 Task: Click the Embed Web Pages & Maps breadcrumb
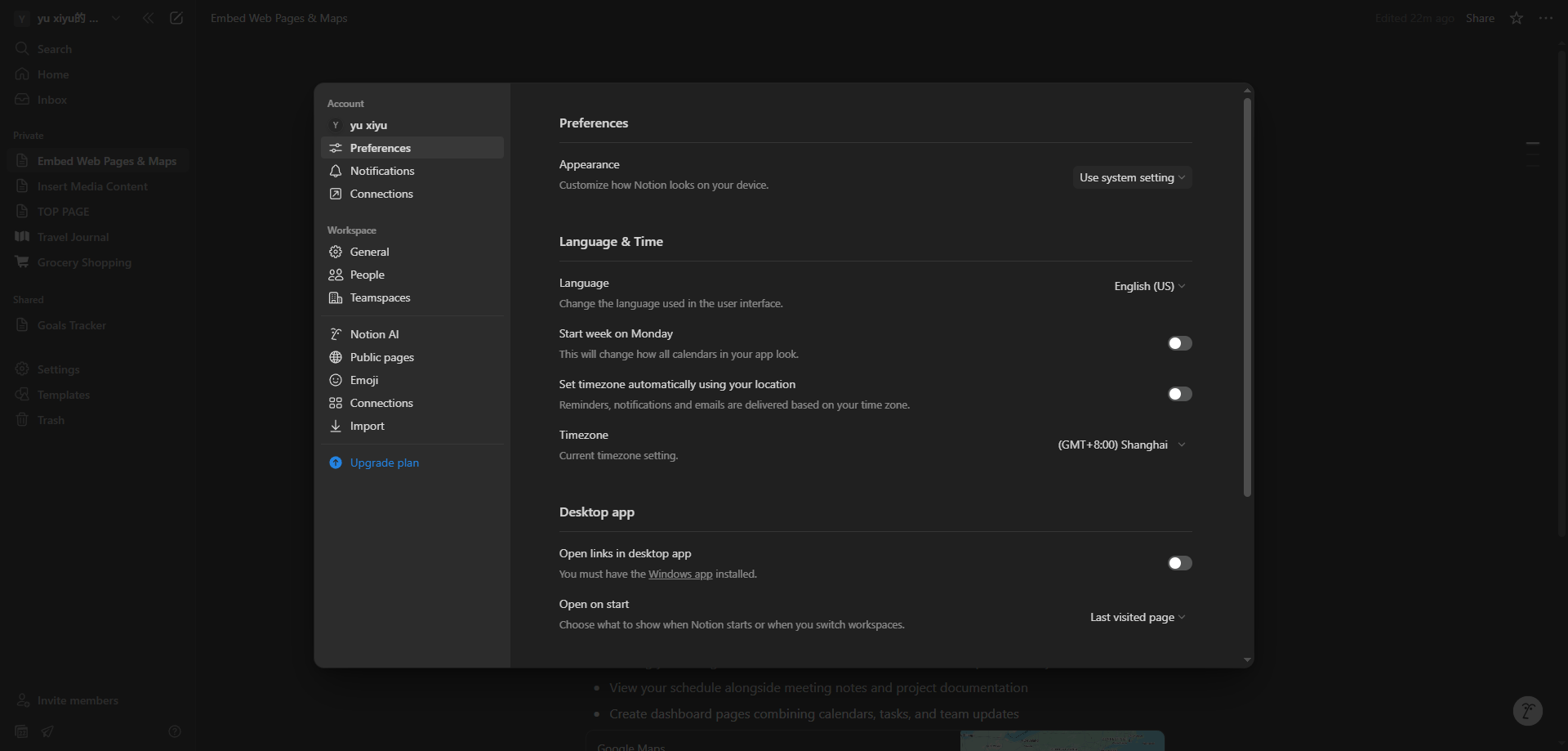[279, 18]
